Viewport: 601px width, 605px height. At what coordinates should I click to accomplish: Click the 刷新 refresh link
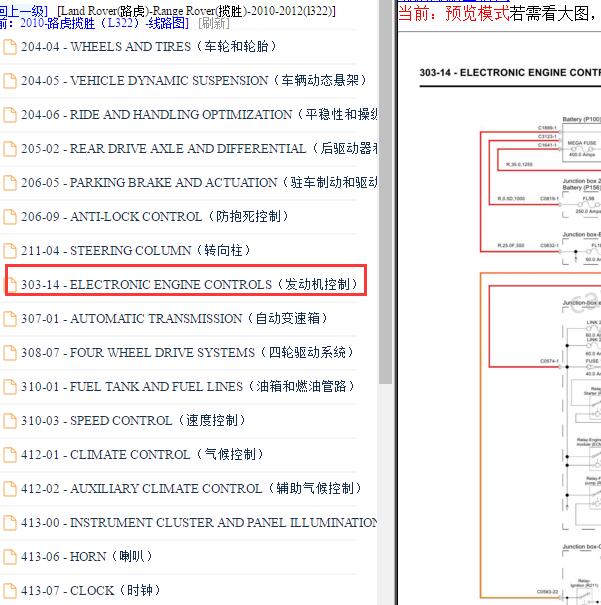point(214,24)
